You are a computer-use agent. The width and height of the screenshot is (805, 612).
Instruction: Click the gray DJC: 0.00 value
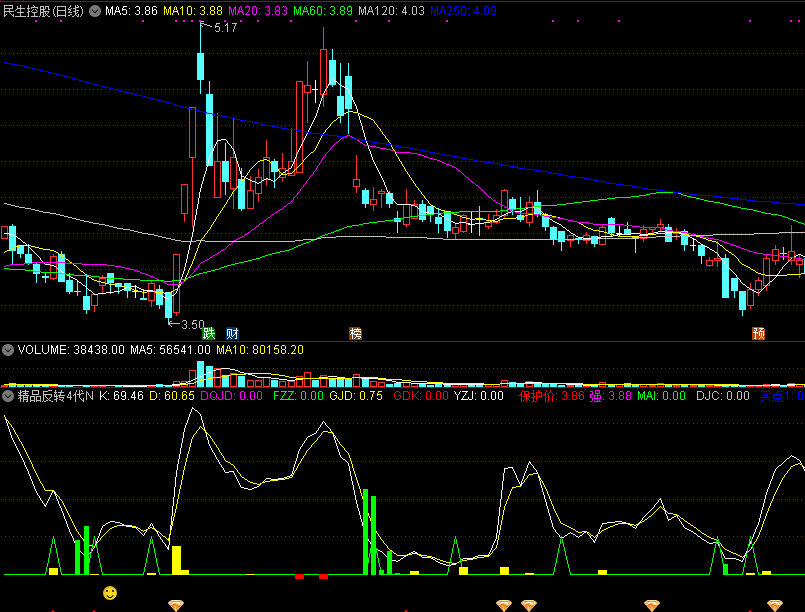tap(723, 396)
